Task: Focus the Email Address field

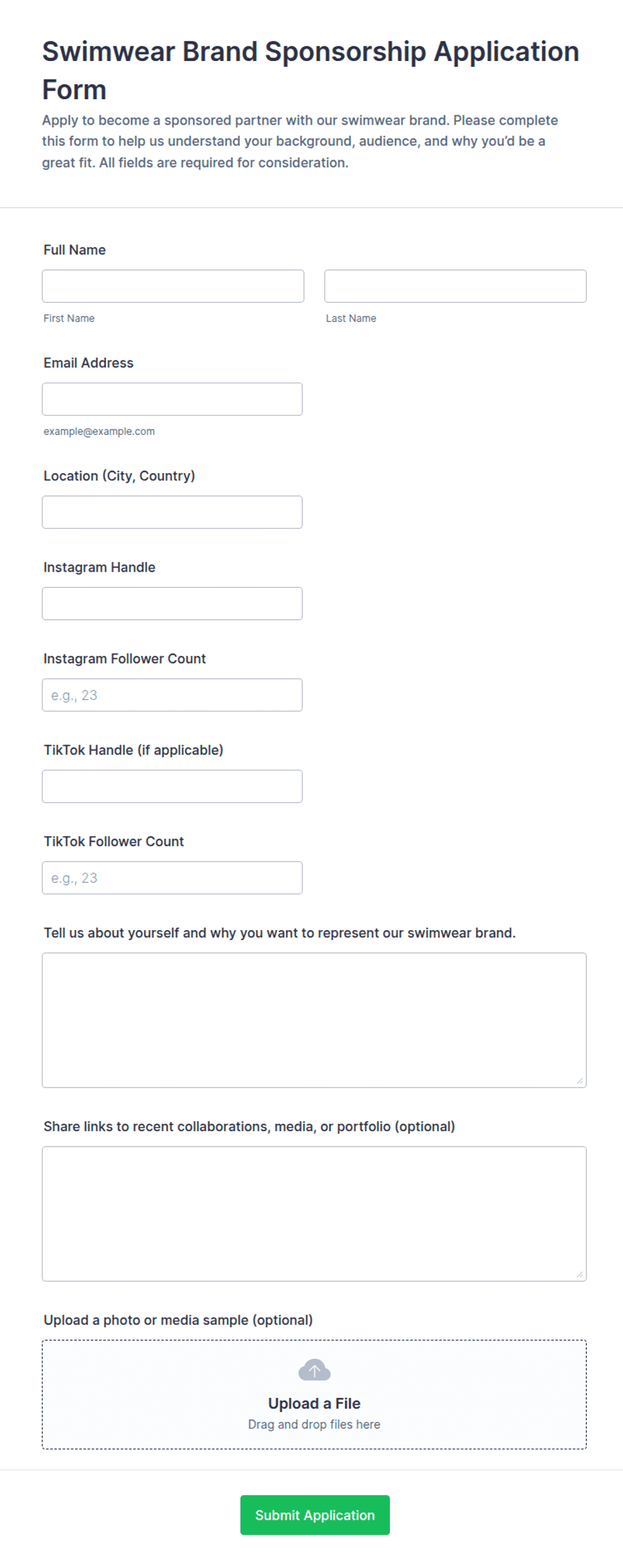Action: pos(172,399)
